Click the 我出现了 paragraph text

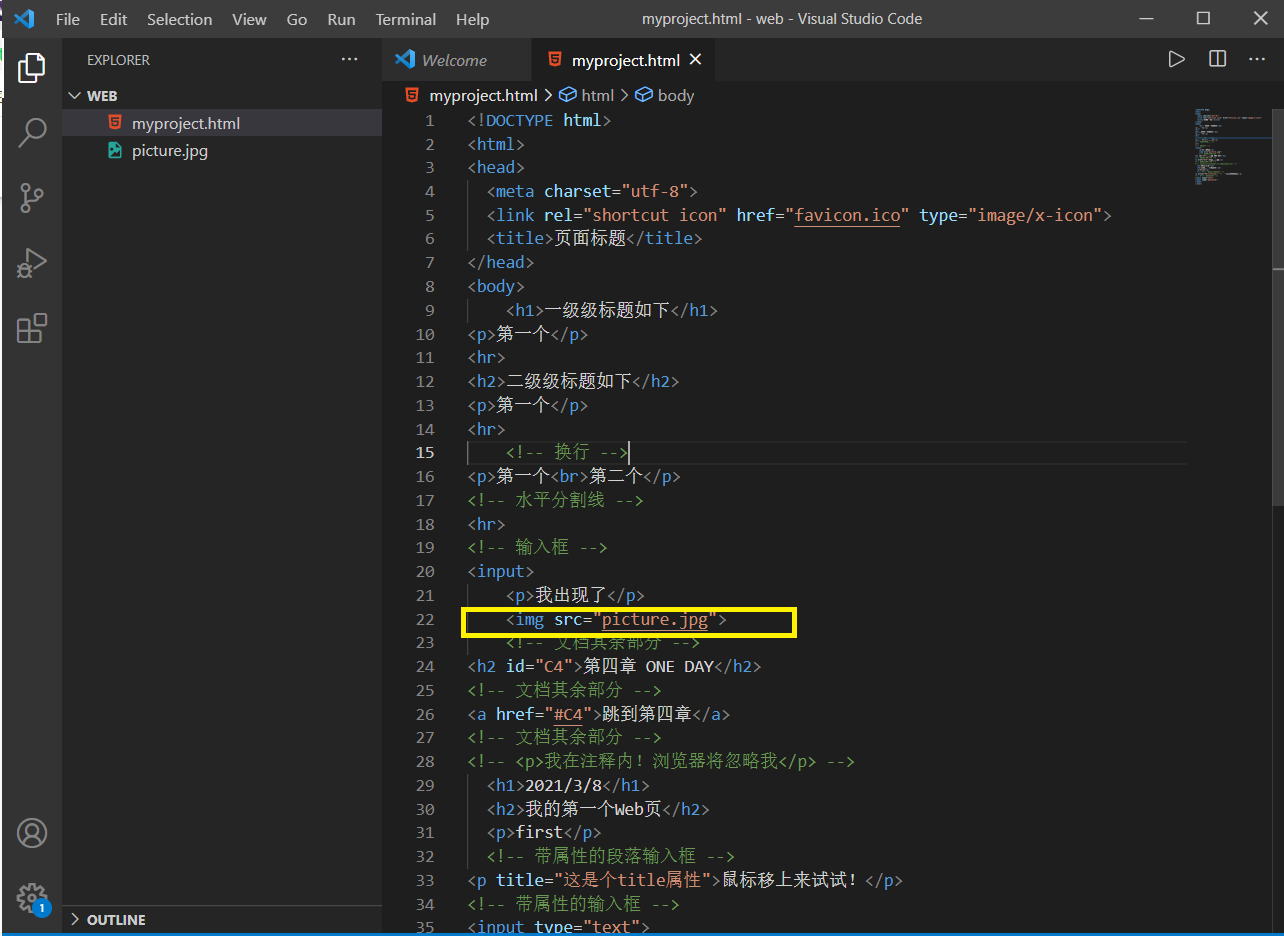[x=571, y=595]
